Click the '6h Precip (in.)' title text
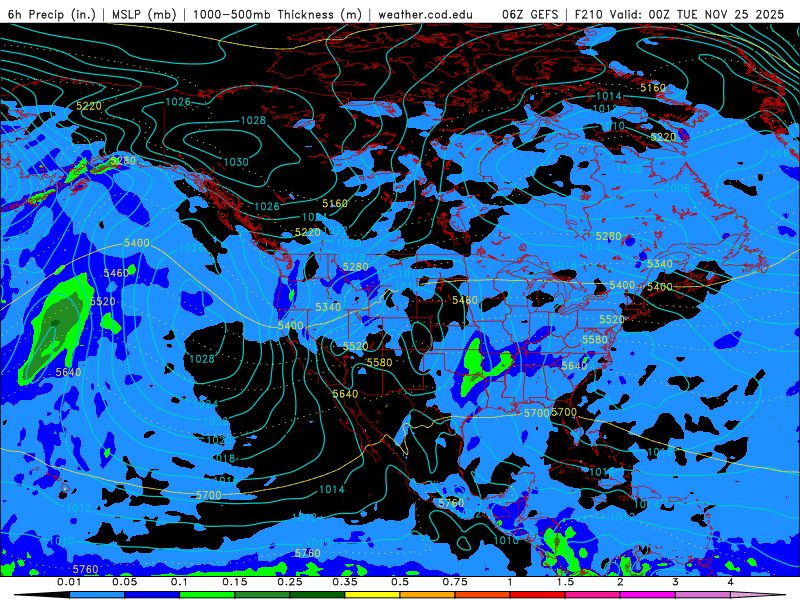Image resolution: width=800 pixels, height=600 pixels. 52,14
